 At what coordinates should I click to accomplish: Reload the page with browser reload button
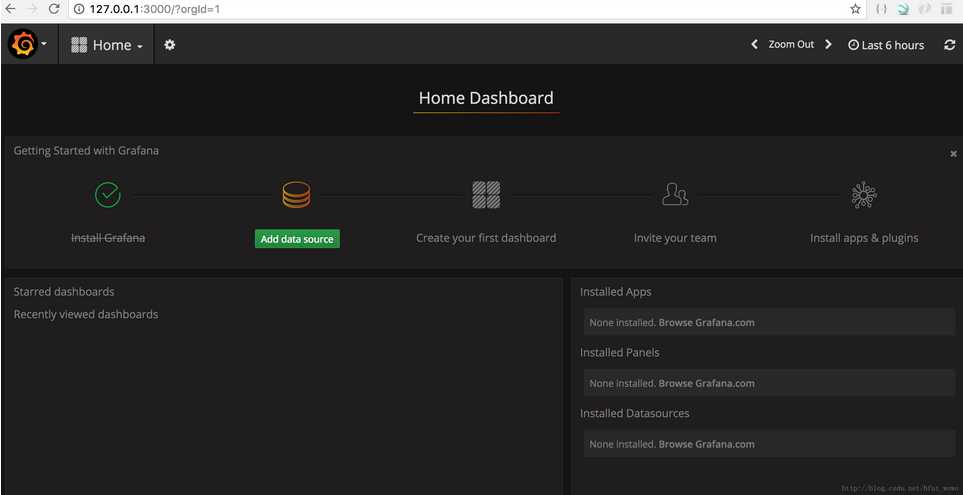(54, 9)
